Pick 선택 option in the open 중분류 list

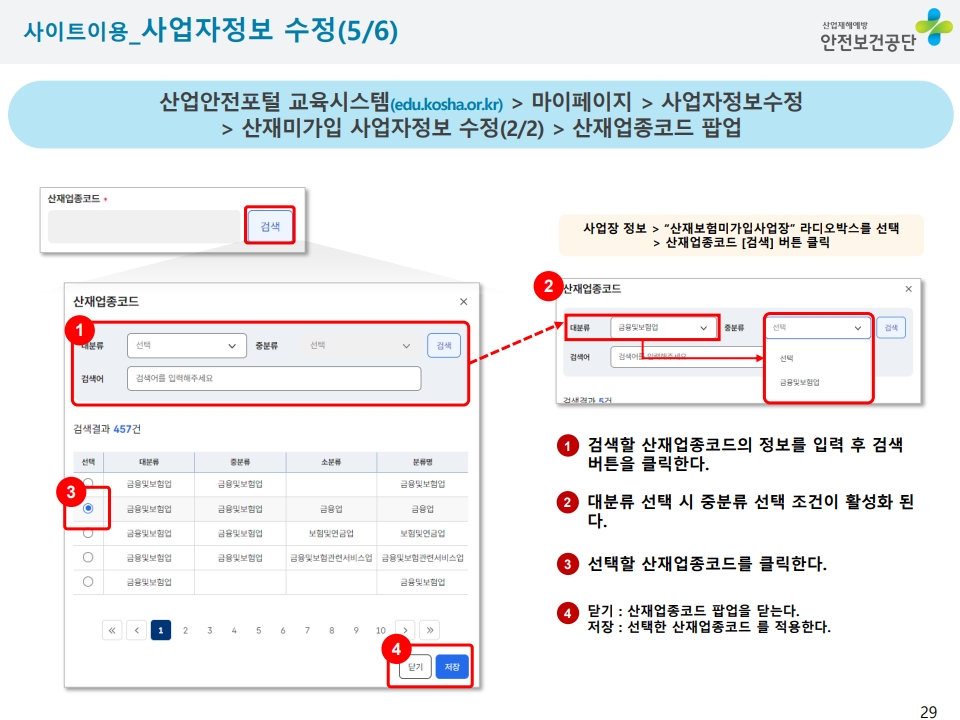(787, 357)
